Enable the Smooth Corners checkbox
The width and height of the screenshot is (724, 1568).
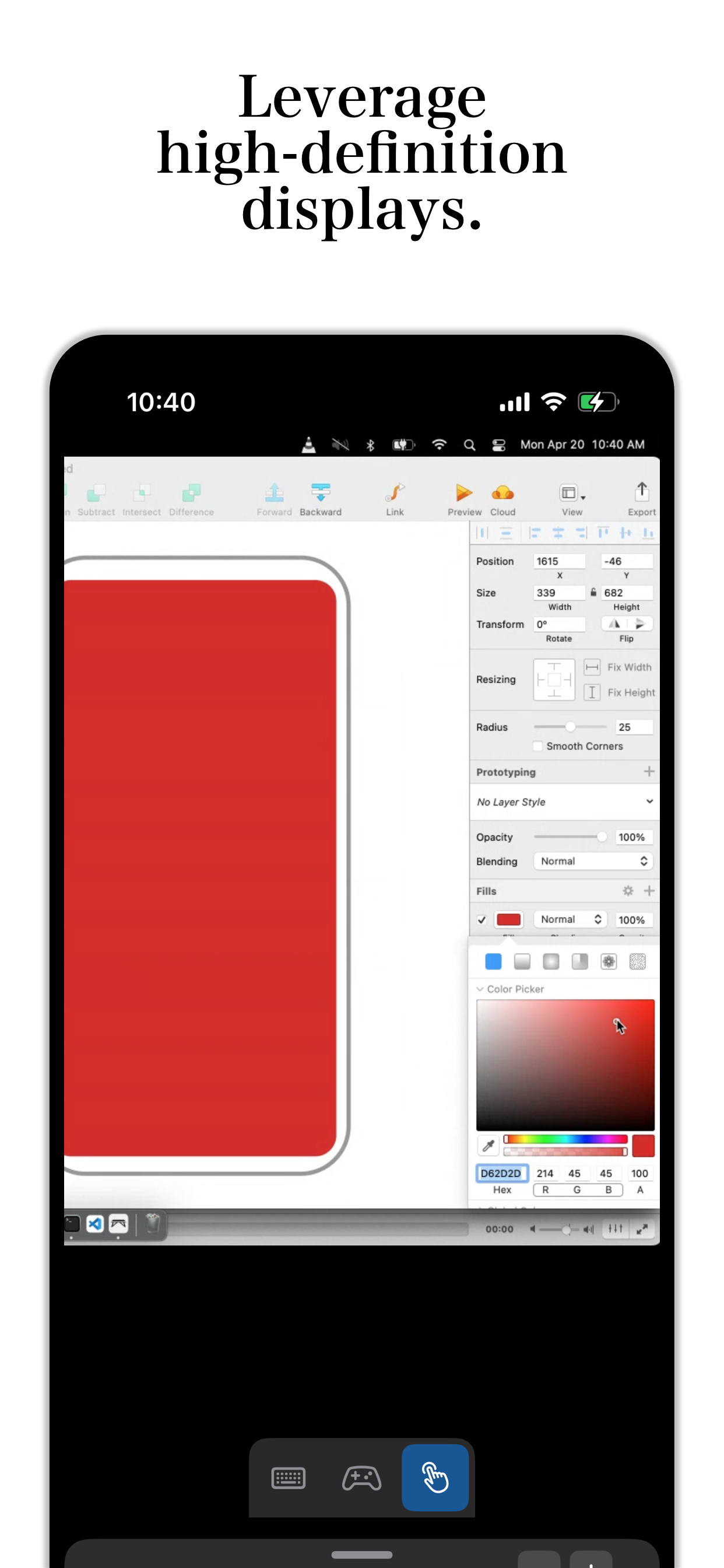538,746
